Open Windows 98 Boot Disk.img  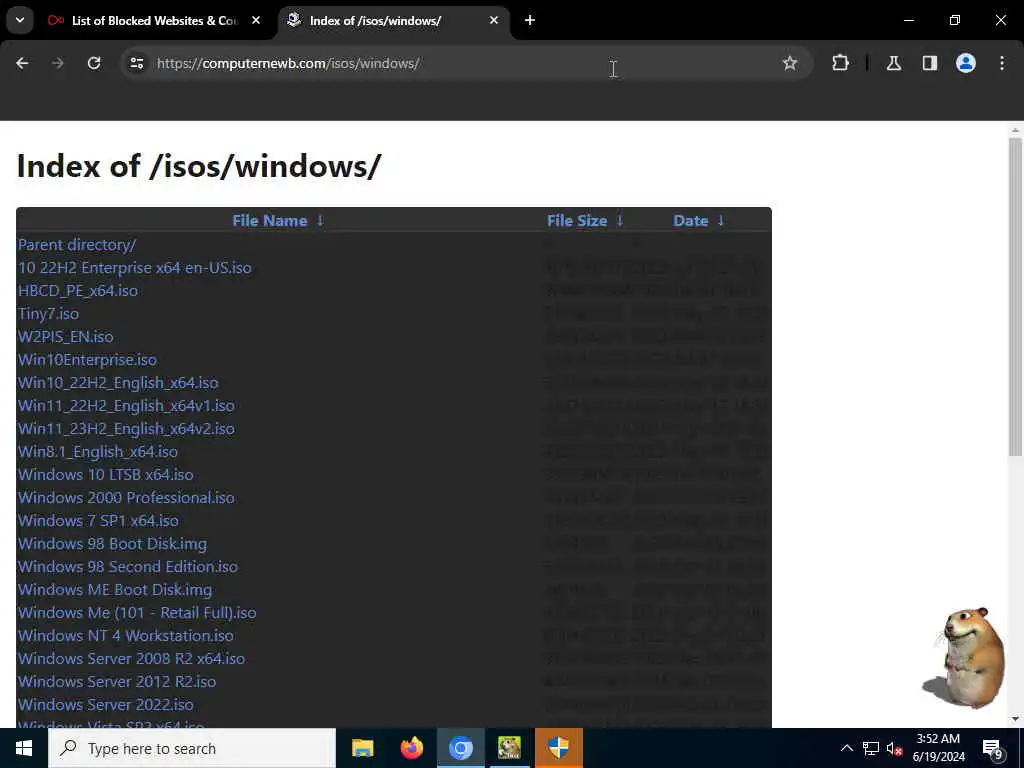point(112,543)
